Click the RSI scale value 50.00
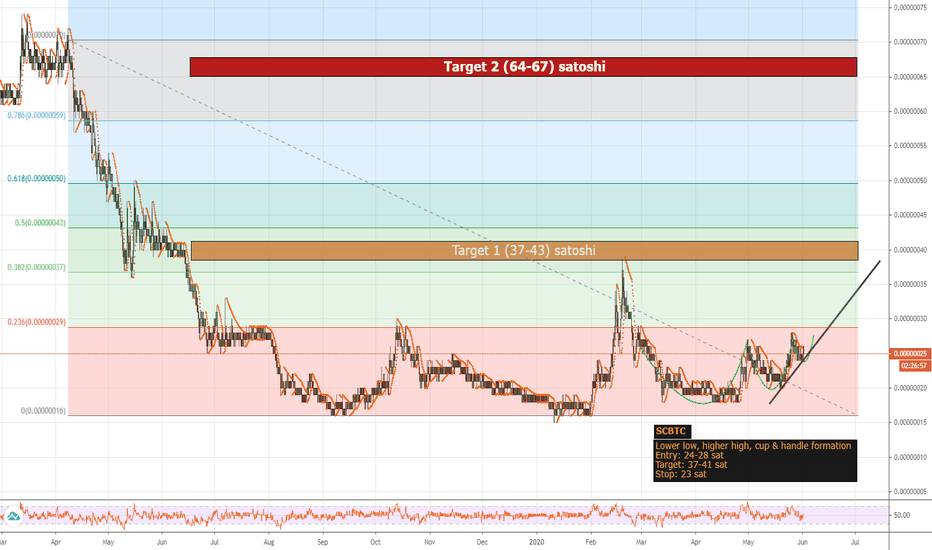The height and width of the screenshot is (550, 932). [901, 516]
